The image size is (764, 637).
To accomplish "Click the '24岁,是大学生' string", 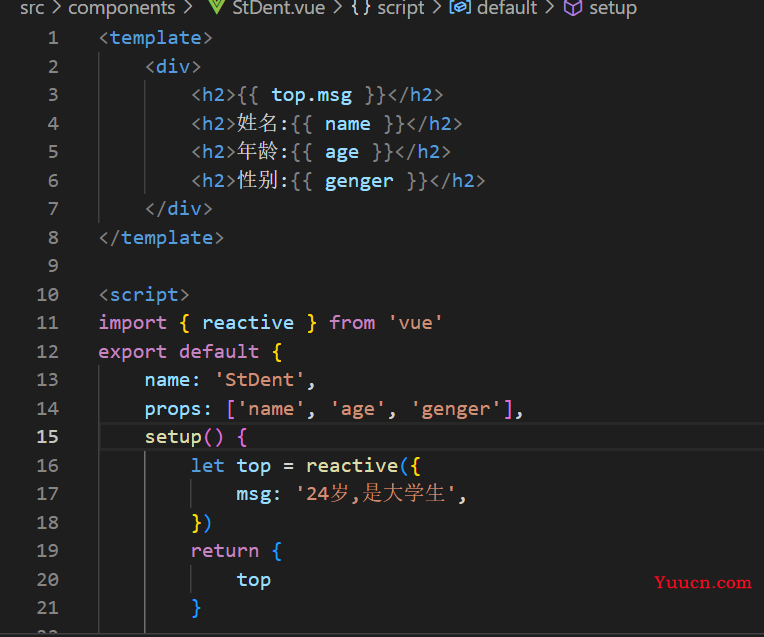I will pos(376,493).
